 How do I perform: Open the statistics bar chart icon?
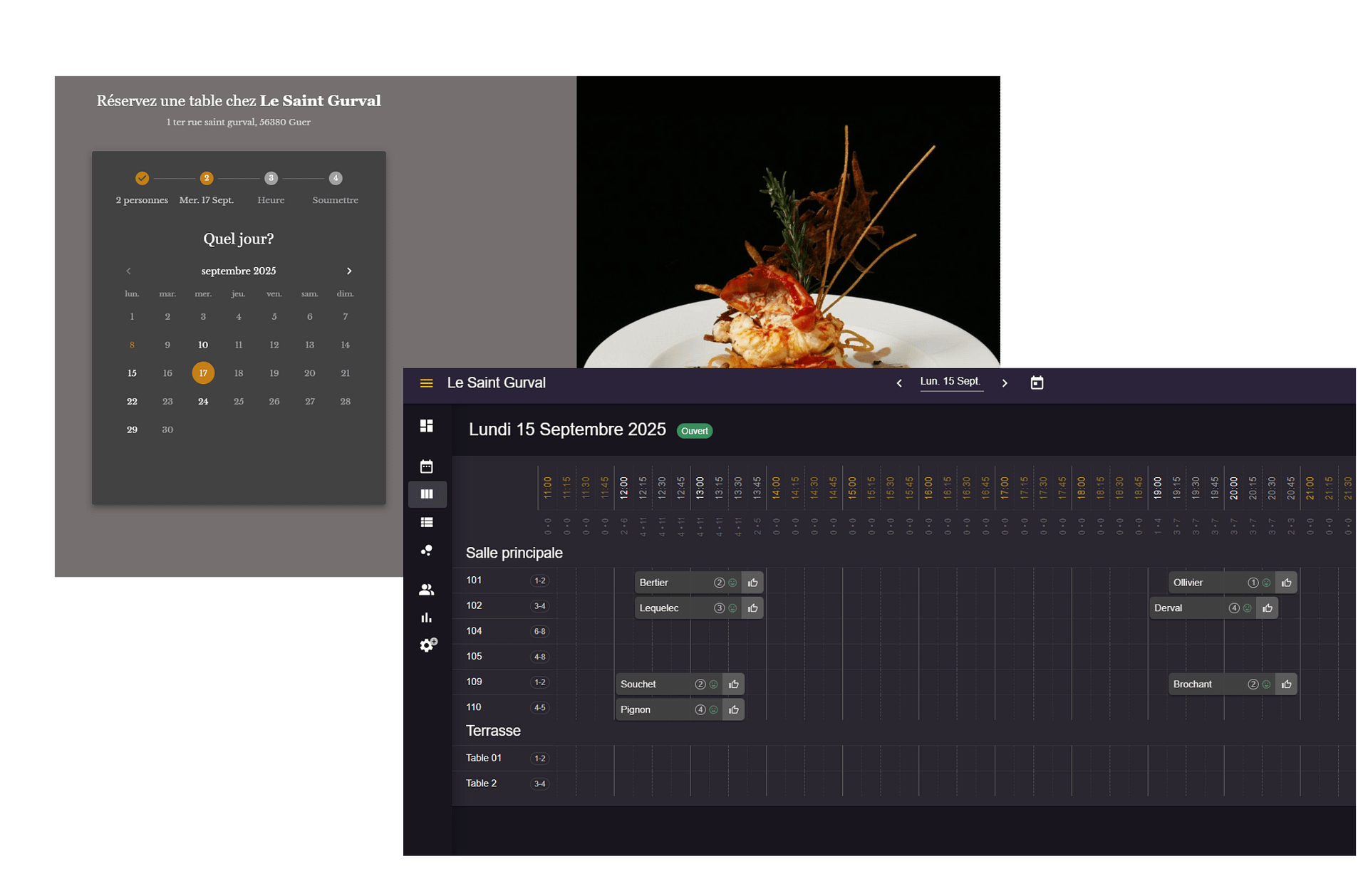click(426, 618)
